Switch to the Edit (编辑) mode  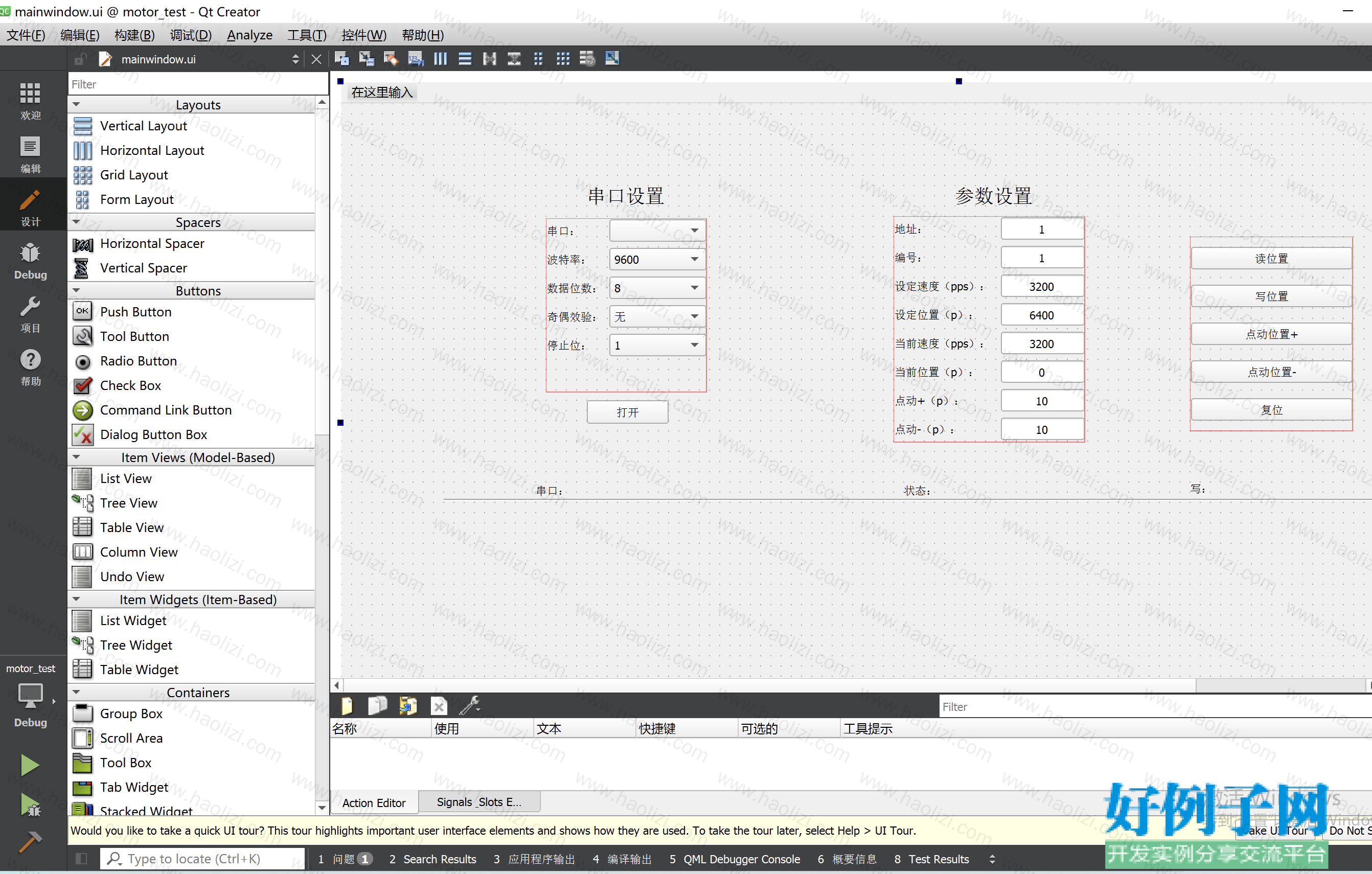[30, 154]
